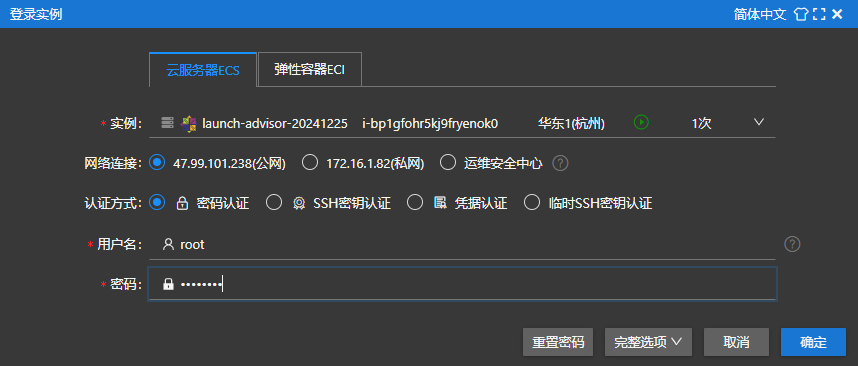Confirm login with 确定 button

813,342
